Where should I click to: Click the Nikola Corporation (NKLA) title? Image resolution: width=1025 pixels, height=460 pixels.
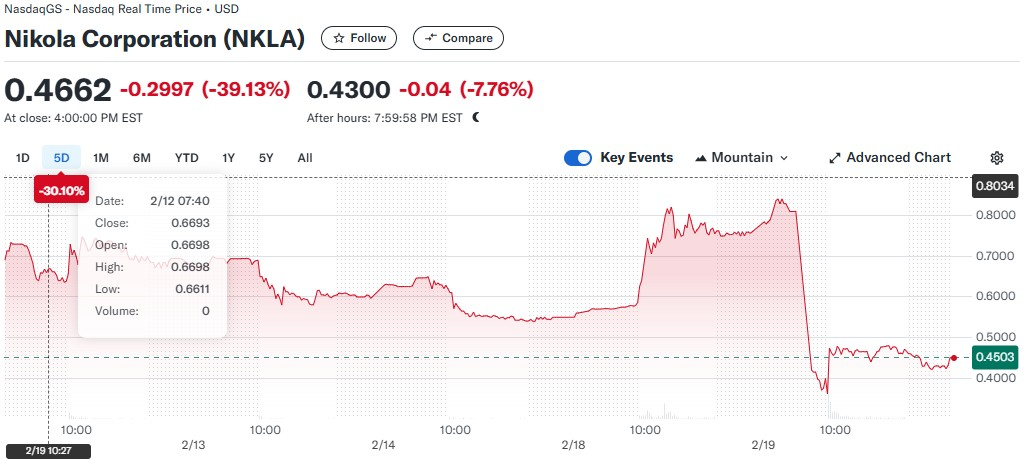(155, 39)
